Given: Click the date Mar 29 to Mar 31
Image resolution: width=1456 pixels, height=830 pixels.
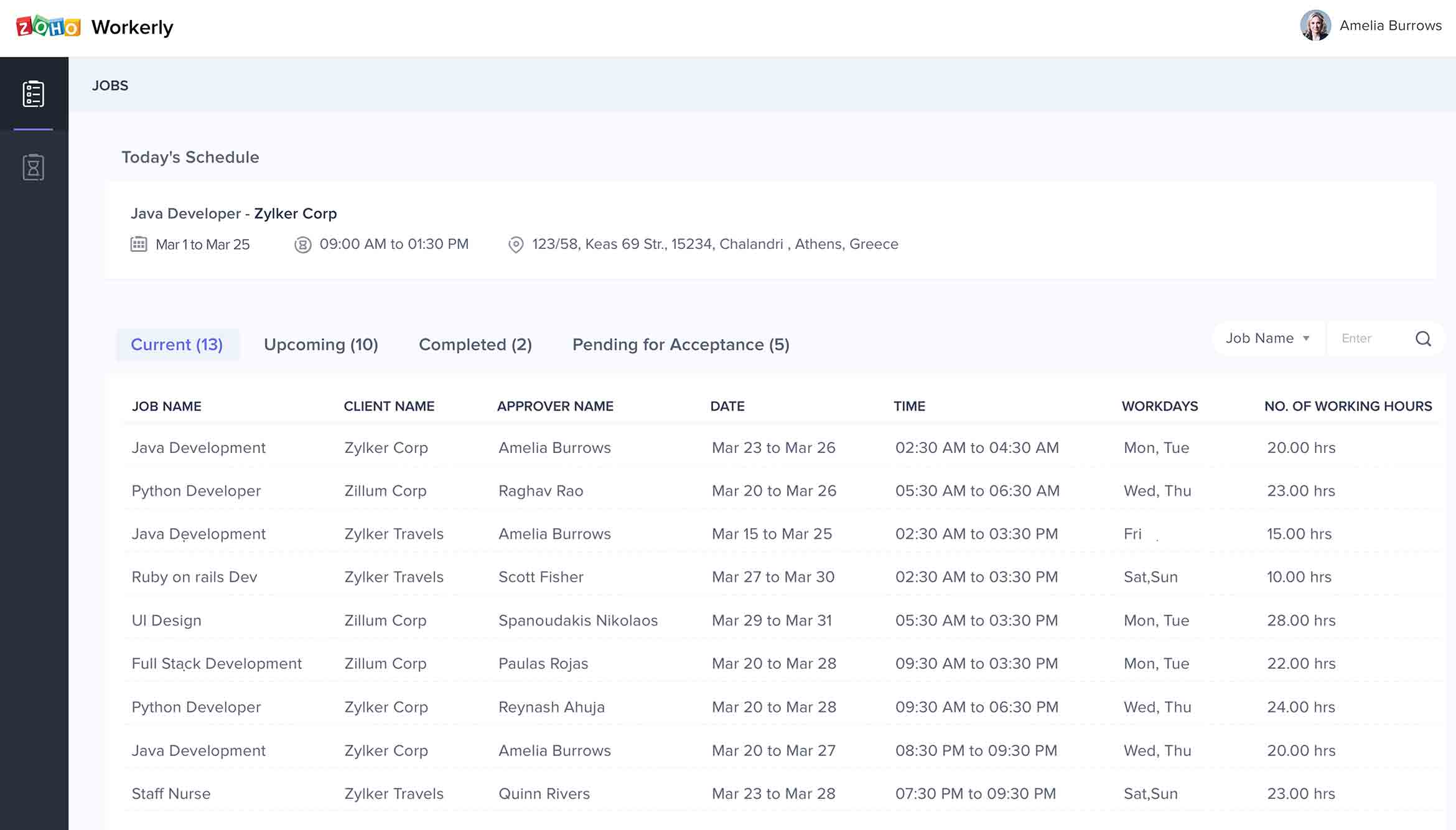Looking at the screenshot, I should point(772,620).
